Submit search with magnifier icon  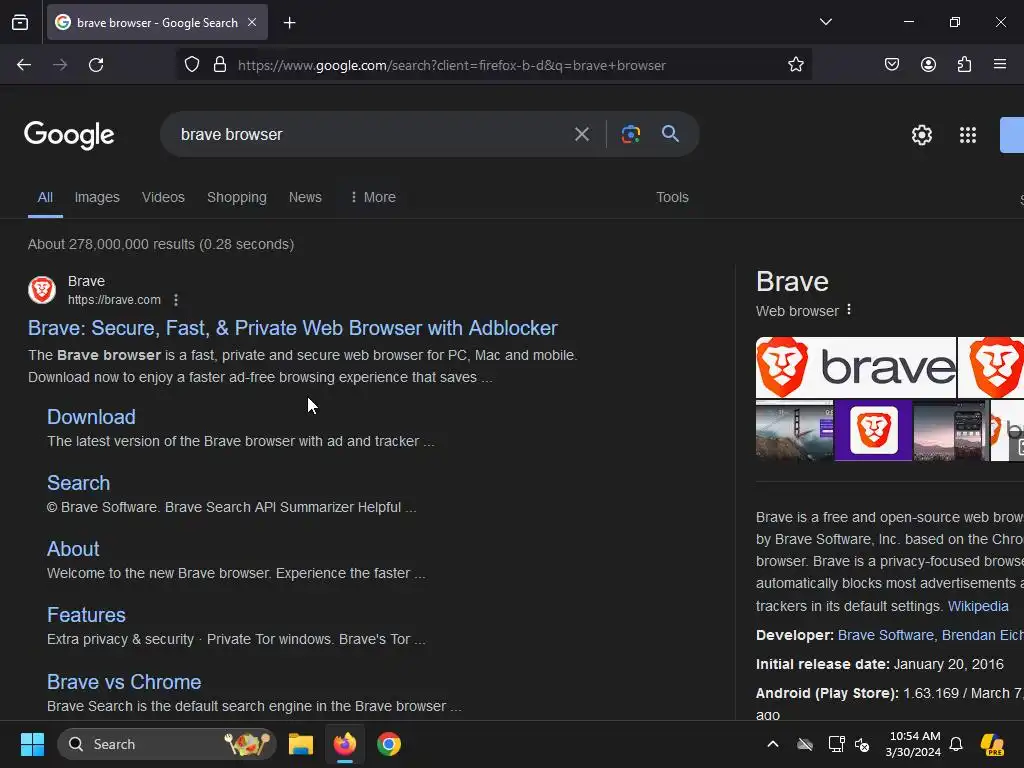670,134
